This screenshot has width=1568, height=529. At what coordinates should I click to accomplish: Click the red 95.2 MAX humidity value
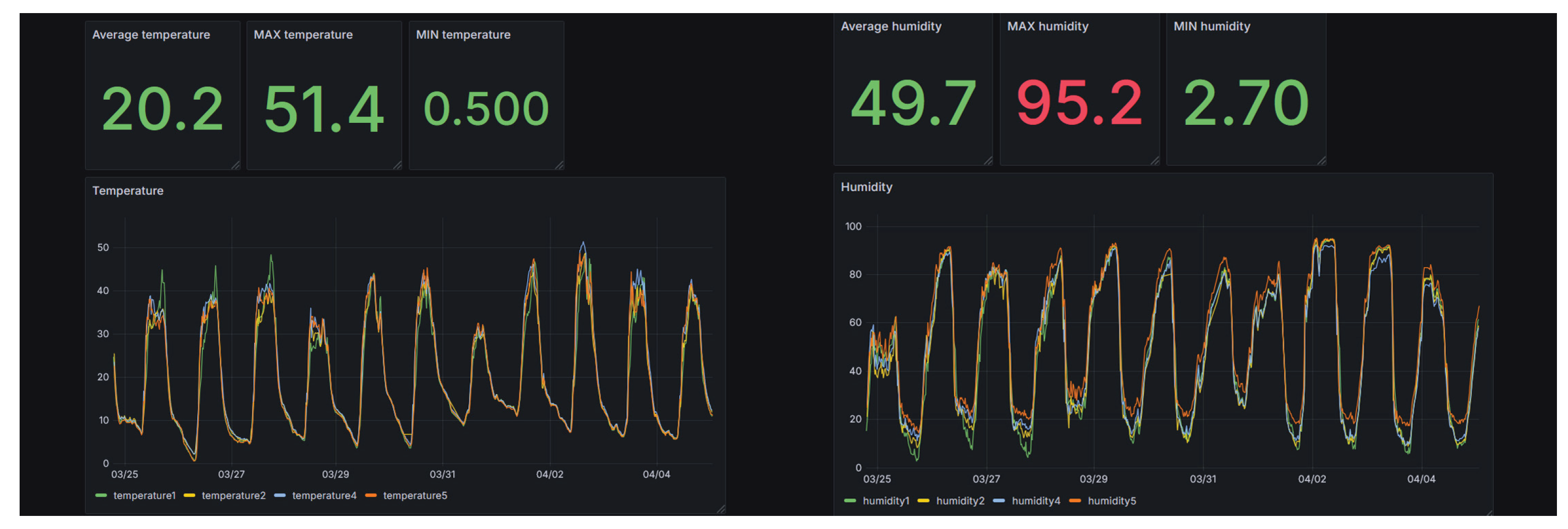pyautogui.click(x=1079, y=104)
